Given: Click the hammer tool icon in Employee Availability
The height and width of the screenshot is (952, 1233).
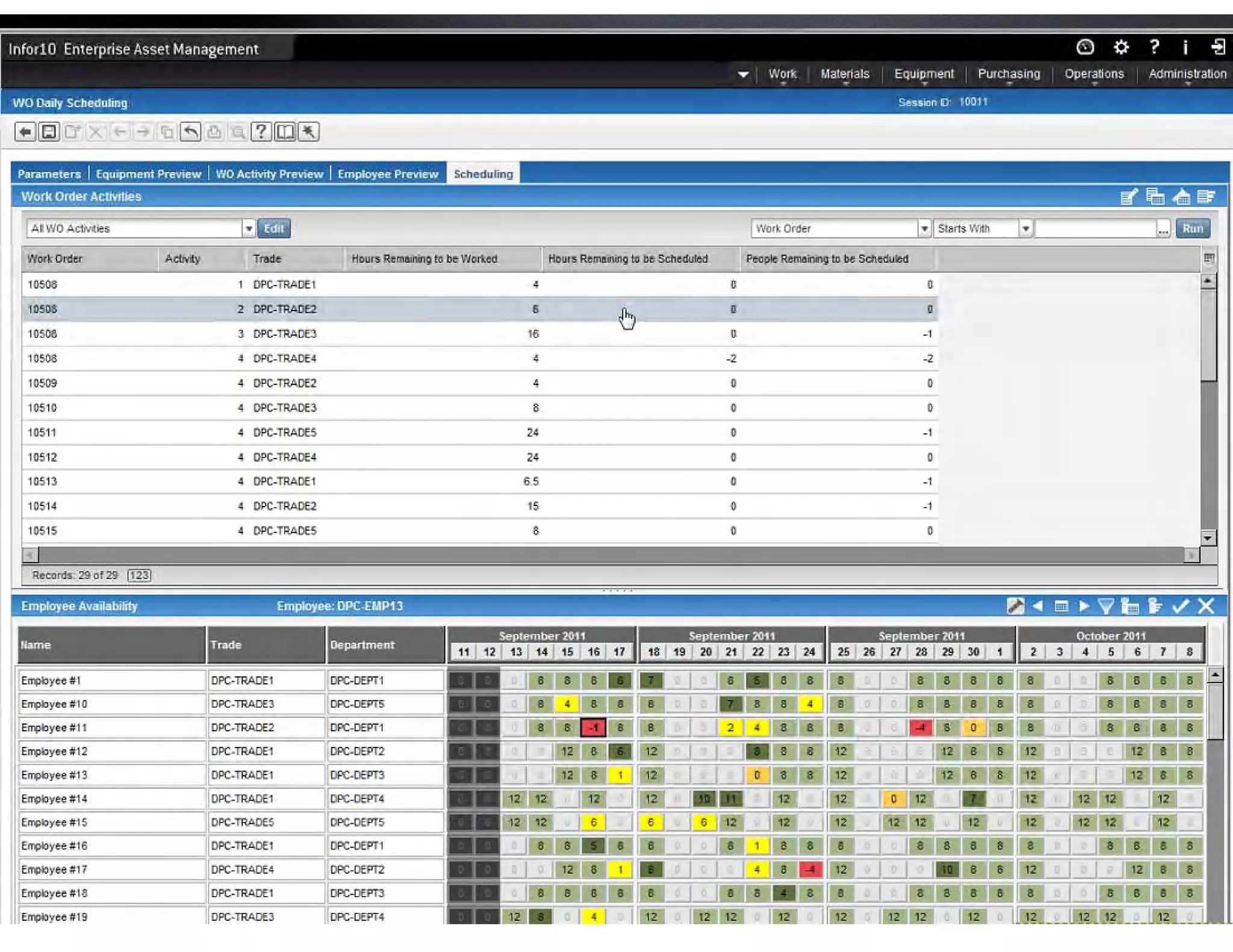Looking at the screenshot, I should [1015, 606].
